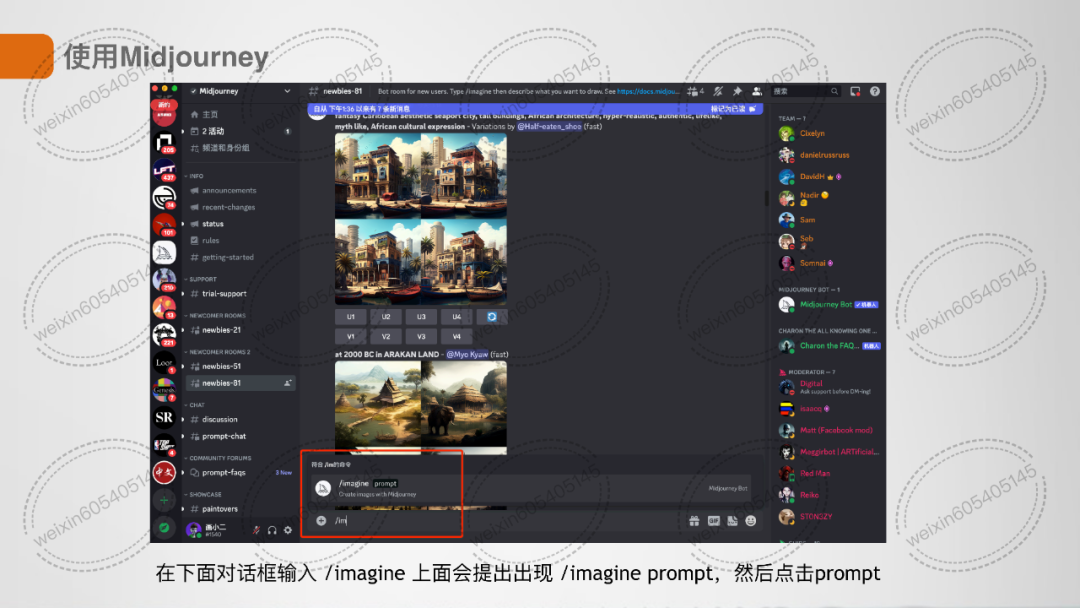1080x608 pixels.
Task: Open the getting-started channel
Action: point(227,257)
